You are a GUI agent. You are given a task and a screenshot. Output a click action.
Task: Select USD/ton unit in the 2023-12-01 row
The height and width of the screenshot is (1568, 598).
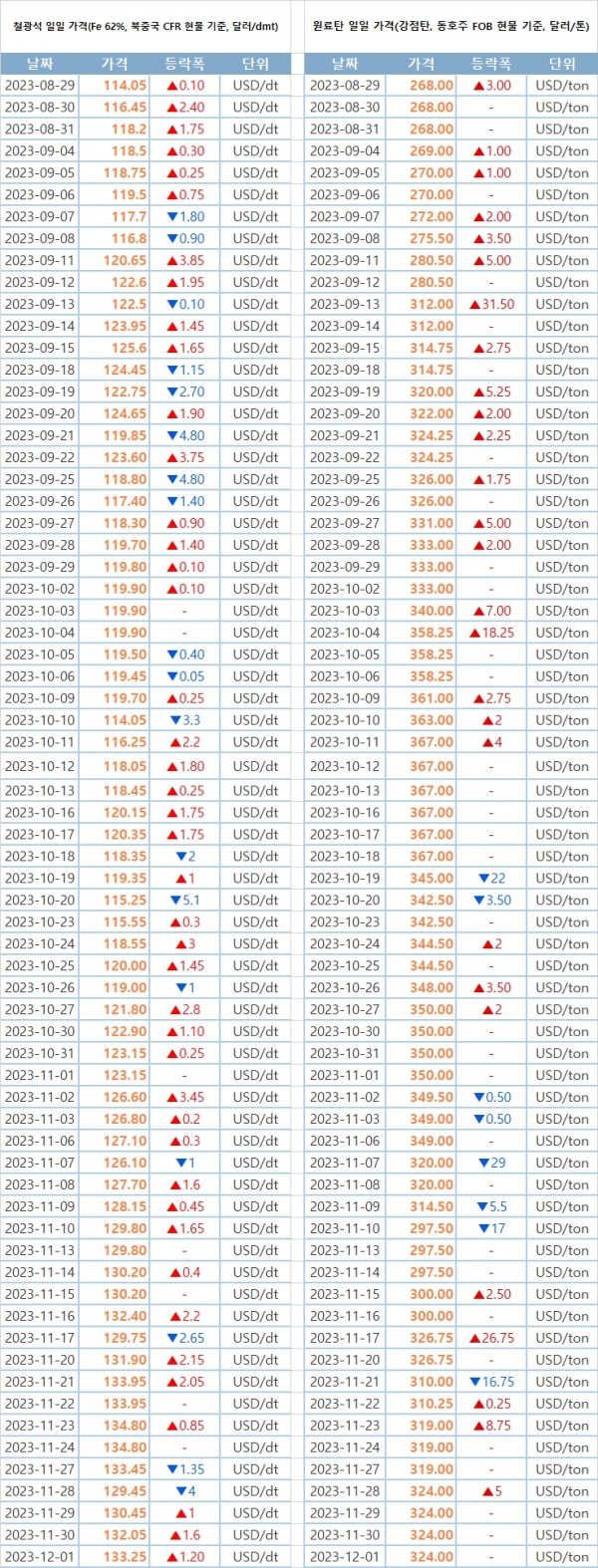pos(562,1557)
